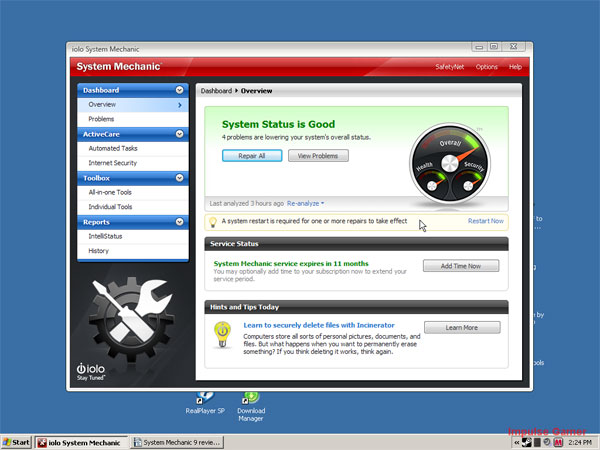Image resolution: width=600 pixels, height=450 pixels.
Task: Switch to System Mechanic 9 review taskbar item
Action: click(x=178, y=443)
